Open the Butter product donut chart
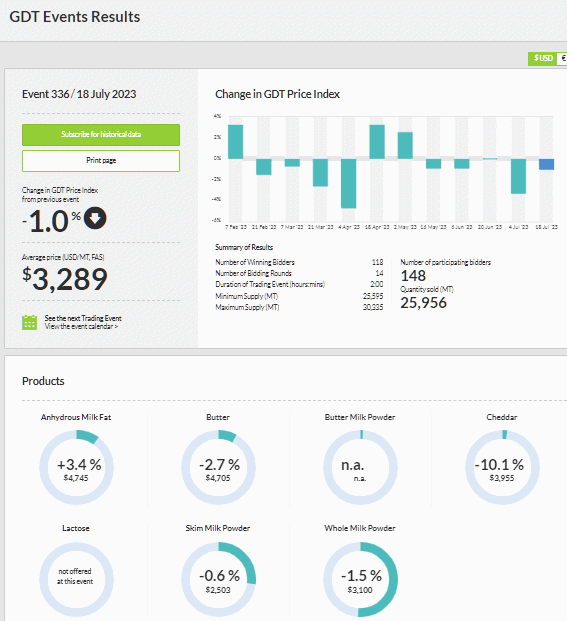Image resolution: width=567 pixels, height=621 pixels. tap(218, 467)
